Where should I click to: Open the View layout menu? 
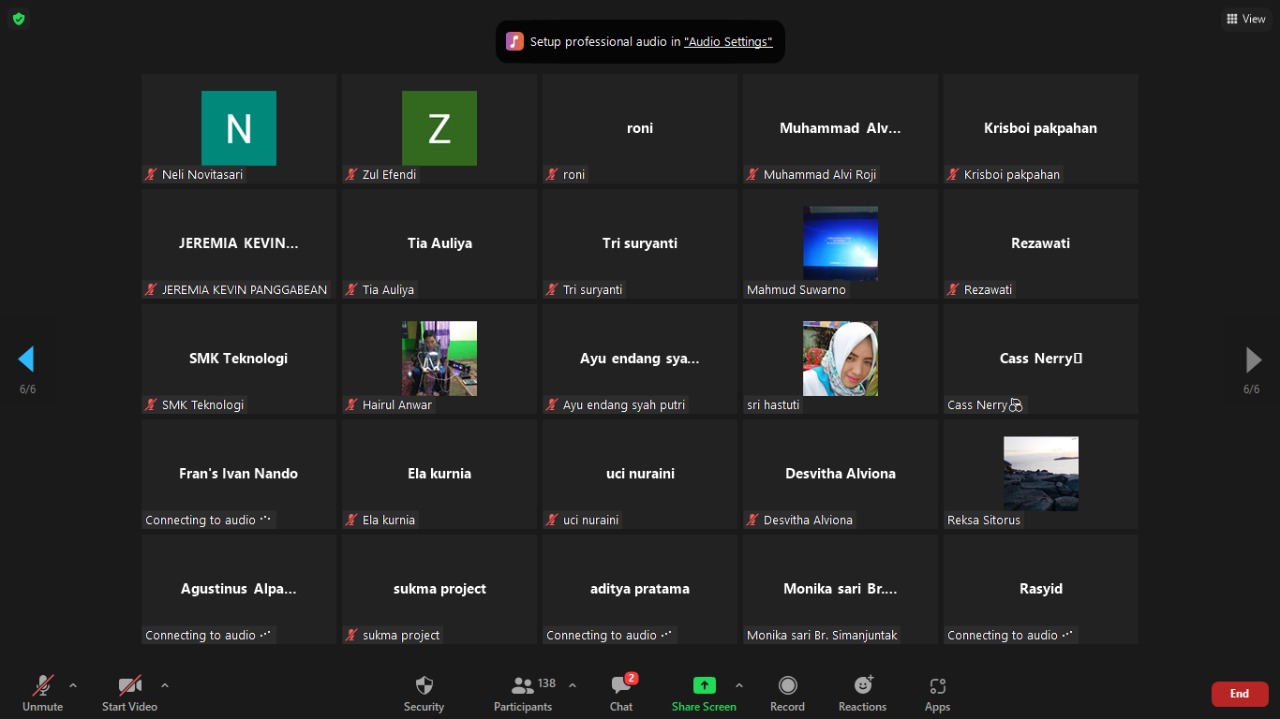1246,19
